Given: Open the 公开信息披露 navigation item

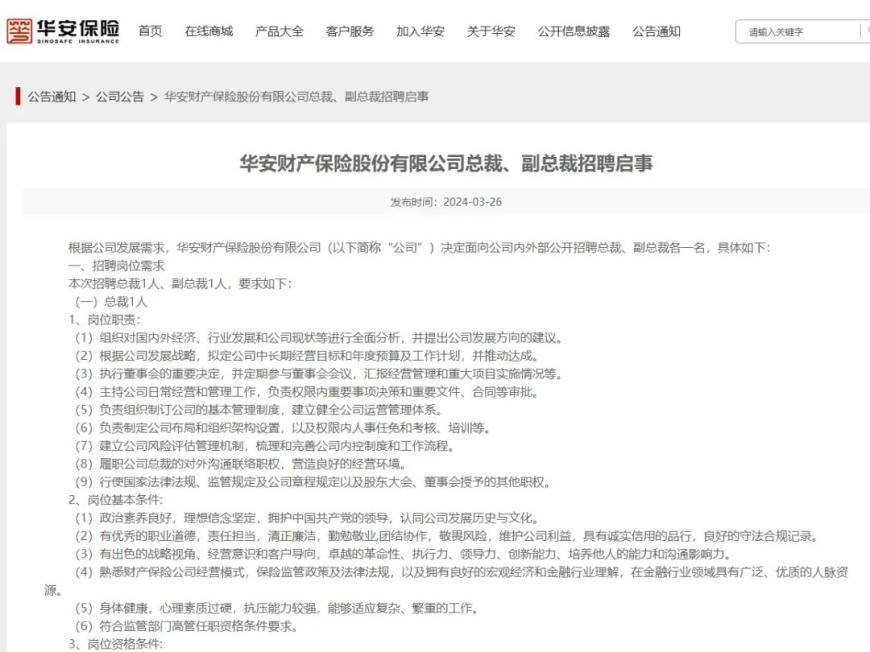Looking at the screenshot, I should (574, 31).
